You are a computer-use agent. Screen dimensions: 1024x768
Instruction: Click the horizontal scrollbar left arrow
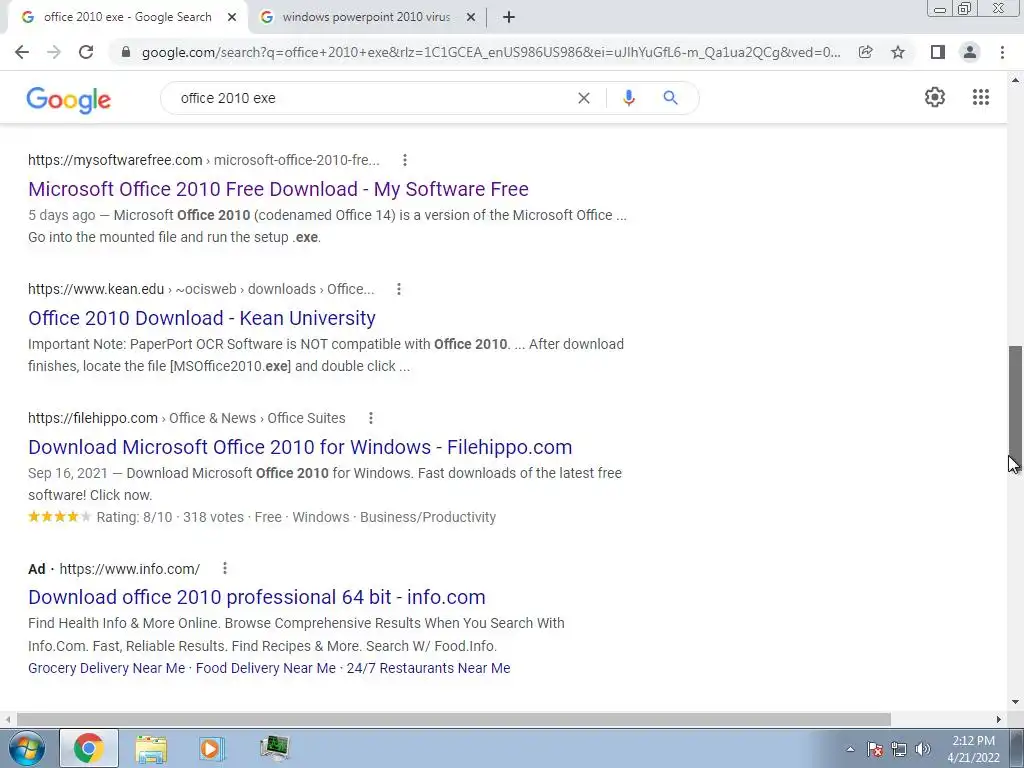7,719
